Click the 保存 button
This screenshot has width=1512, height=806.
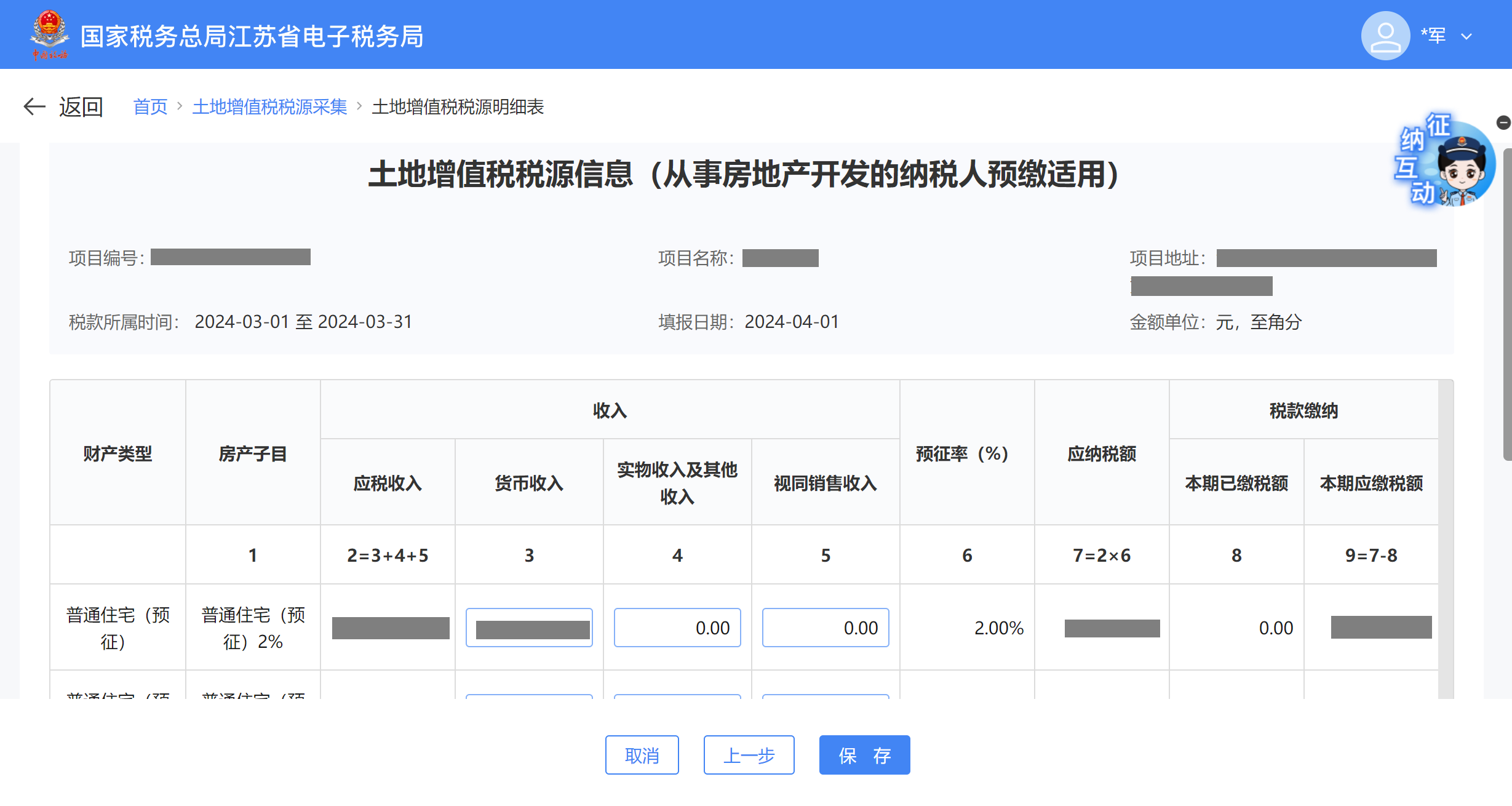[864, 755]
